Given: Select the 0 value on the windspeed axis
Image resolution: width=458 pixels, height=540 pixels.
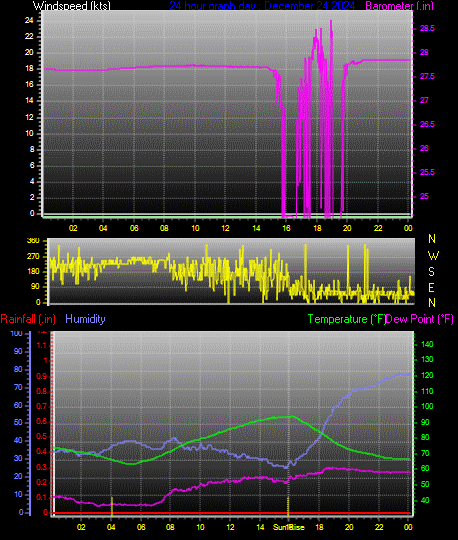Looking at the screenshot, I should coord(32,213).
